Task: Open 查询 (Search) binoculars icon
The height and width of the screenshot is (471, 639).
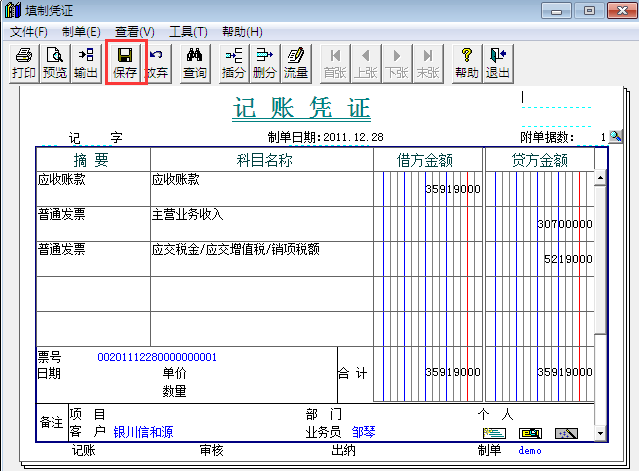Action: pyautogui.click(x=195, y=63)
